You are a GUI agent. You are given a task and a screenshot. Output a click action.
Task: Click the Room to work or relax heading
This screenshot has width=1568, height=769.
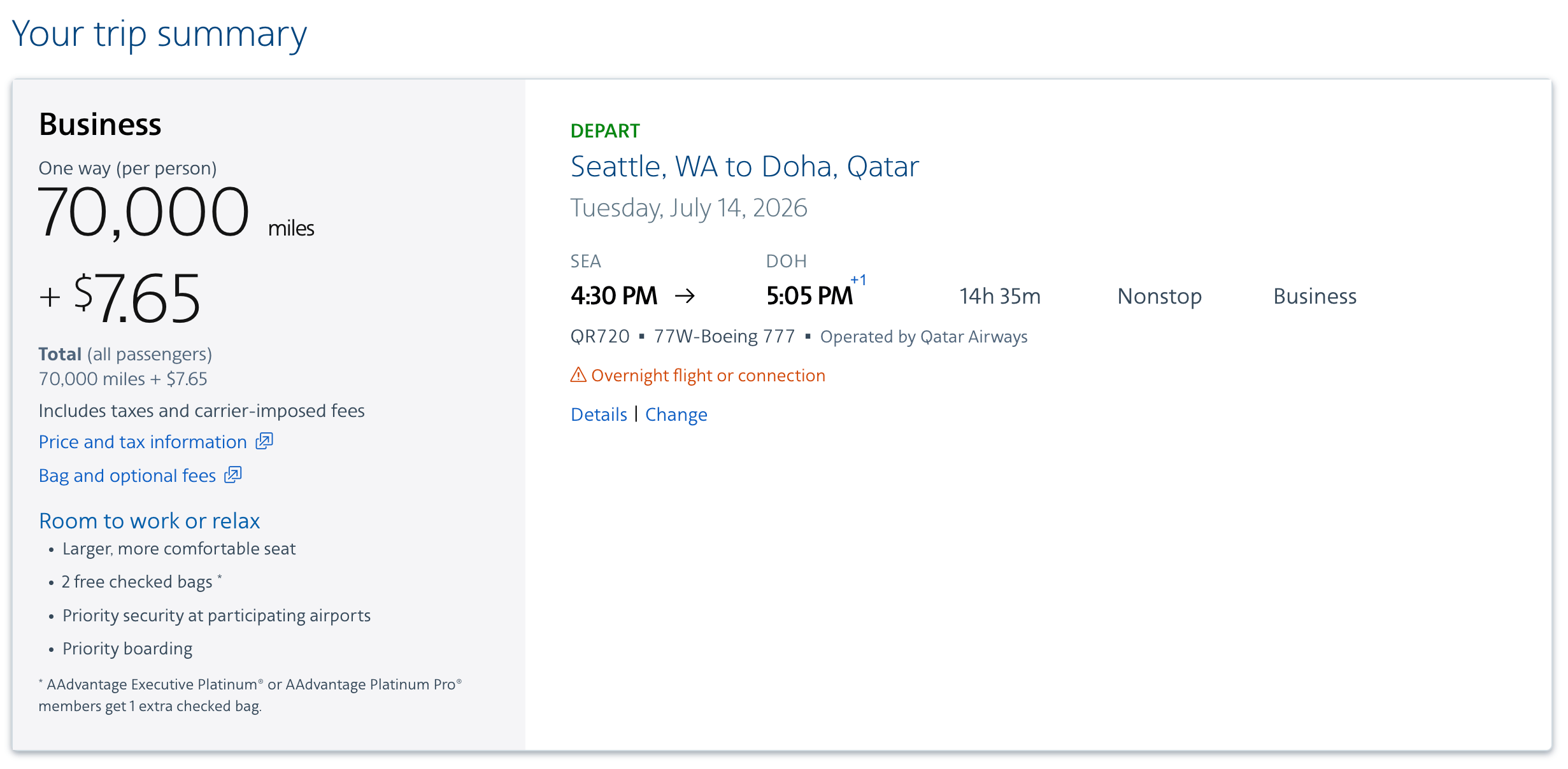149,521
